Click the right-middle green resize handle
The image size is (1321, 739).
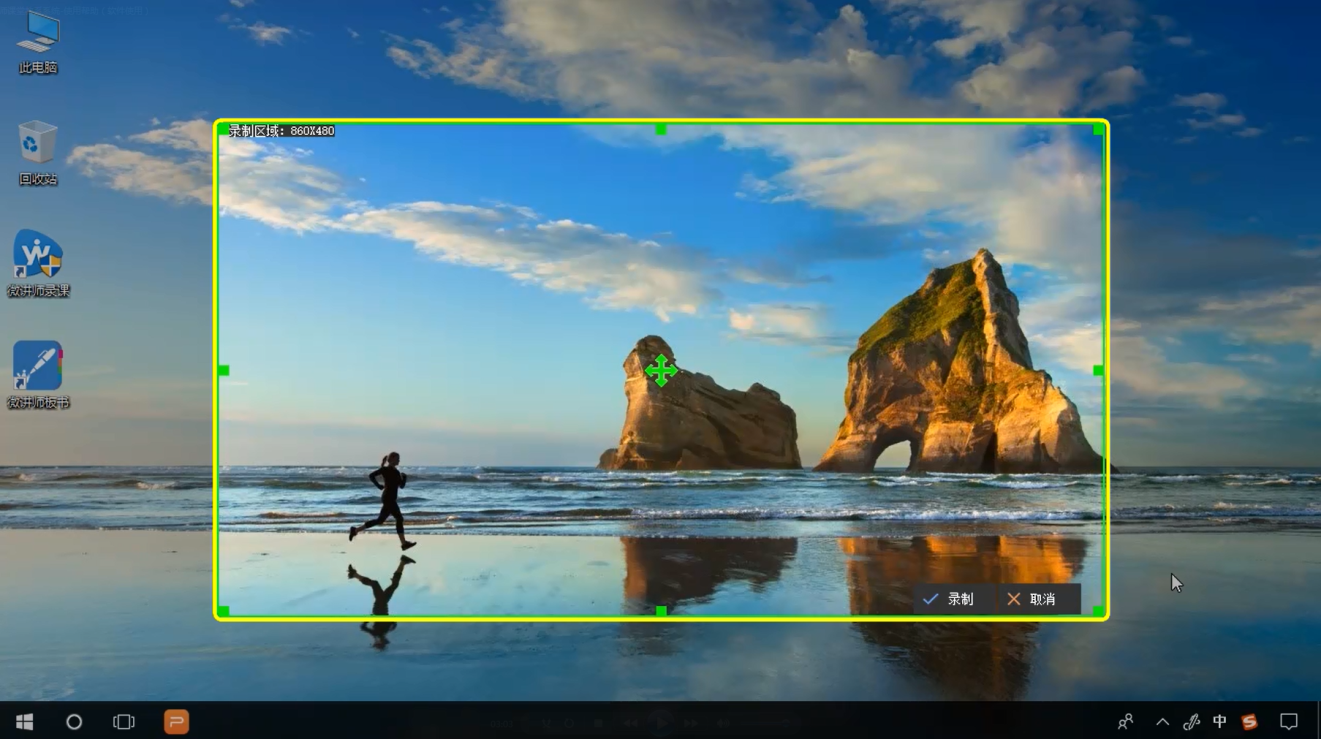click(x=1099, y=370)
